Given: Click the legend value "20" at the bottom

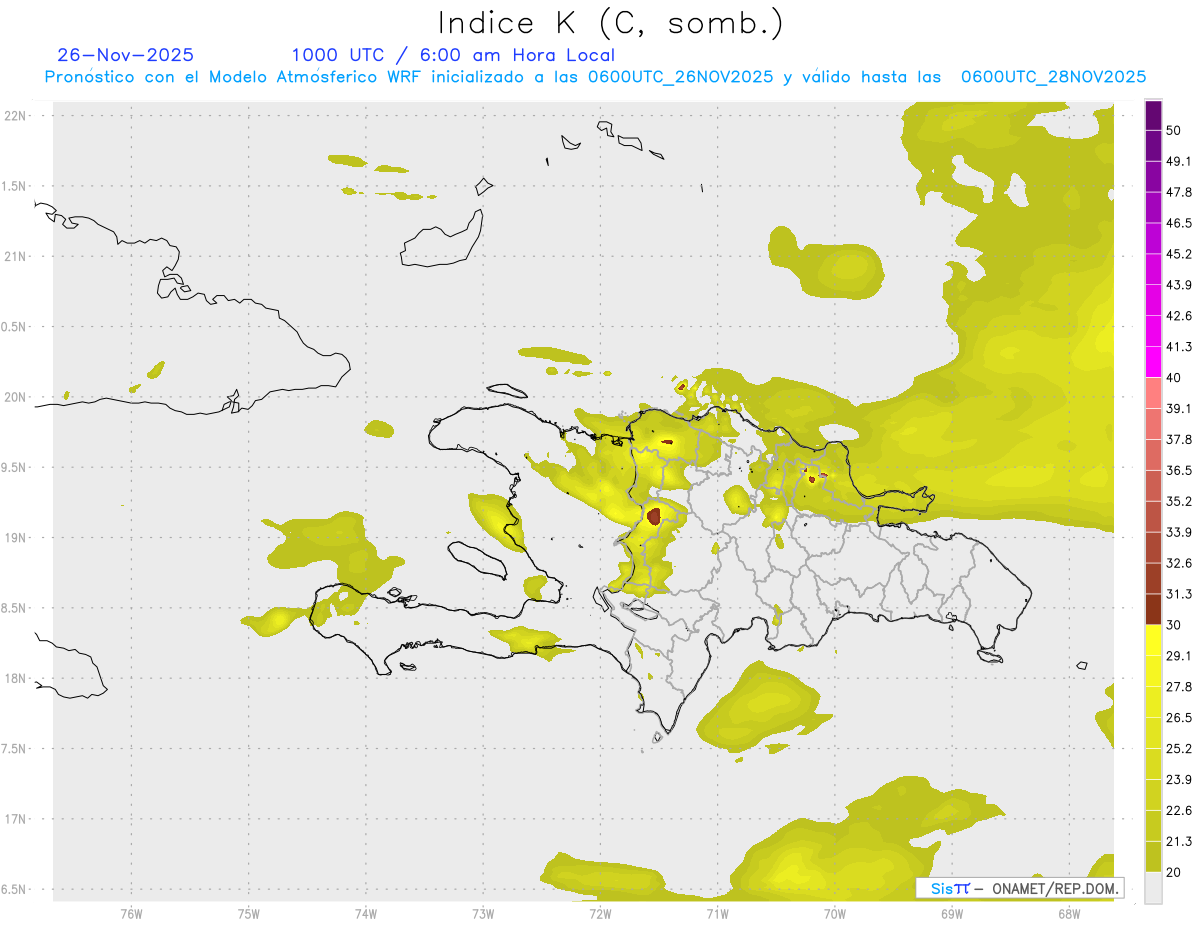Looking at the screenshot, I should (x=1174, y=872).
